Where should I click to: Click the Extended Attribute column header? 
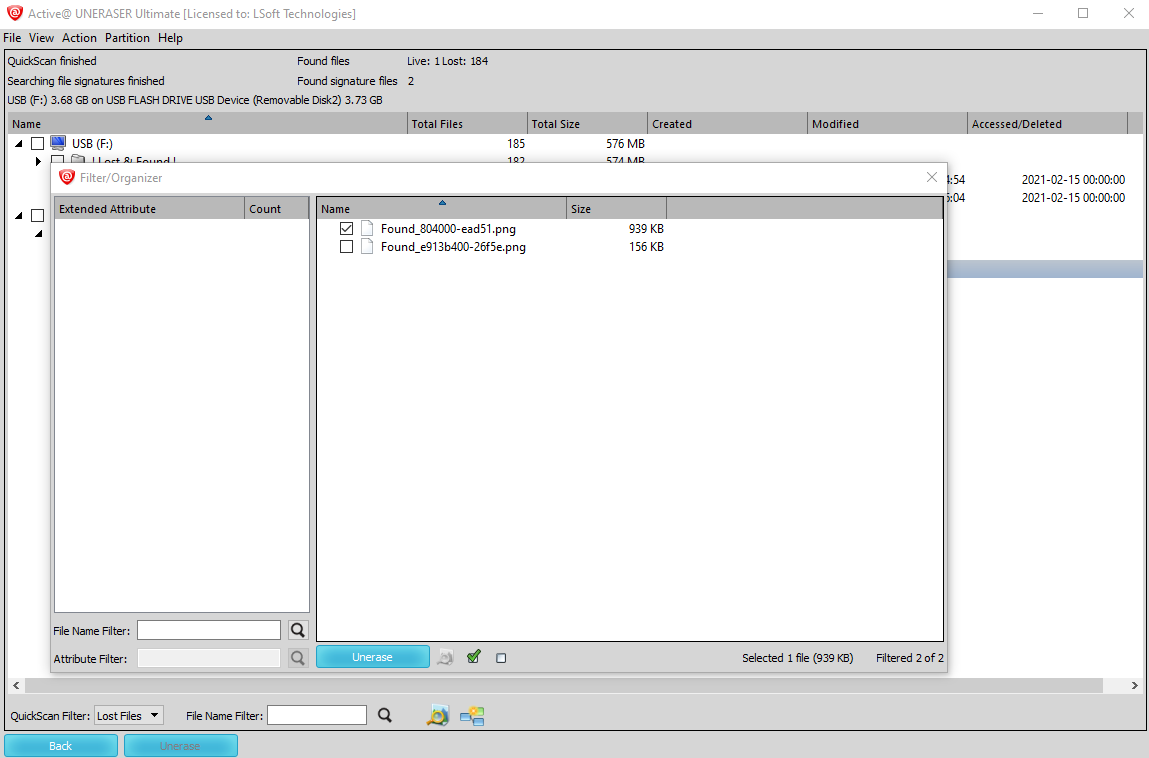coord(149,209)
